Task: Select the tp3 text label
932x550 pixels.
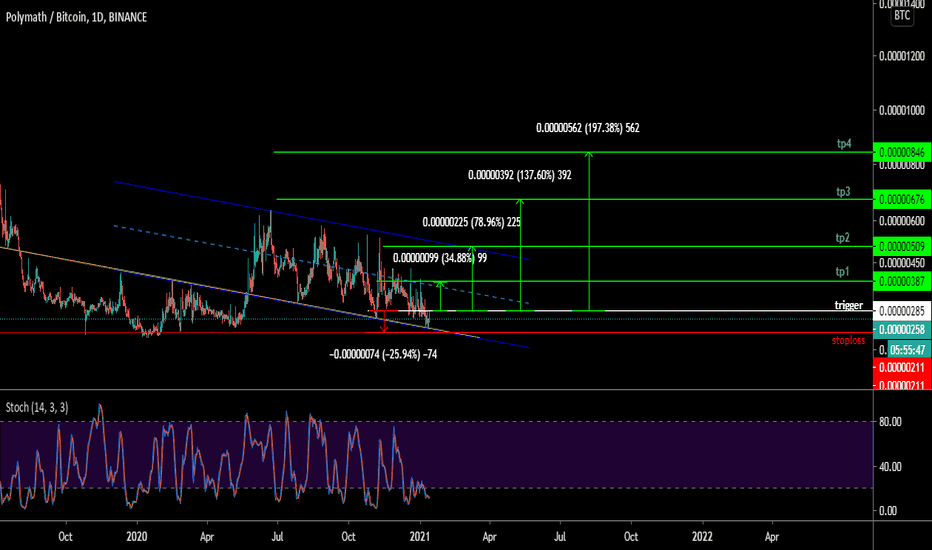Action: tap(843, 191)
